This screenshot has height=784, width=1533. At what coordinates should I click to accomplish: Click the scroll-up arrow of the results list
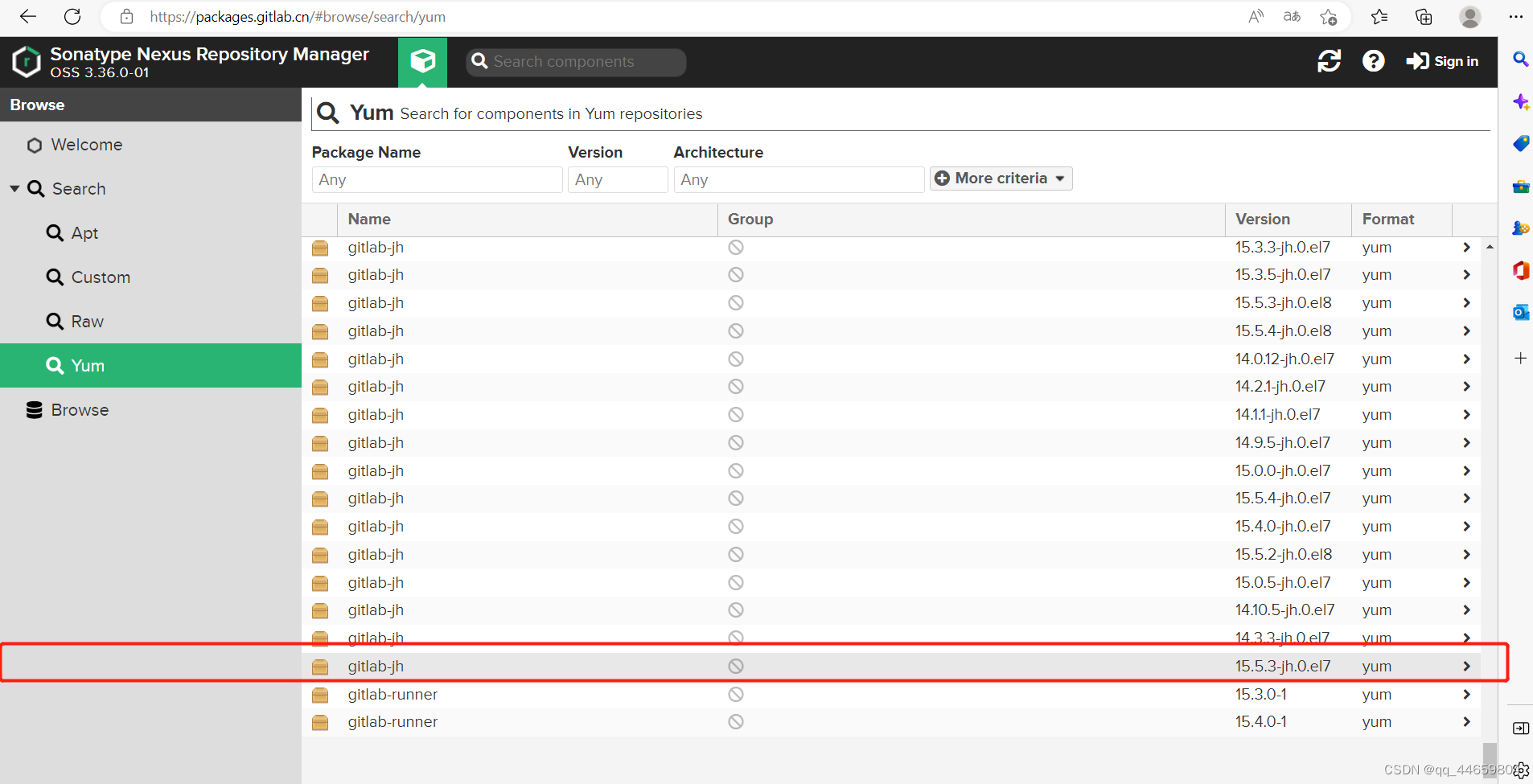(1490, 247)
